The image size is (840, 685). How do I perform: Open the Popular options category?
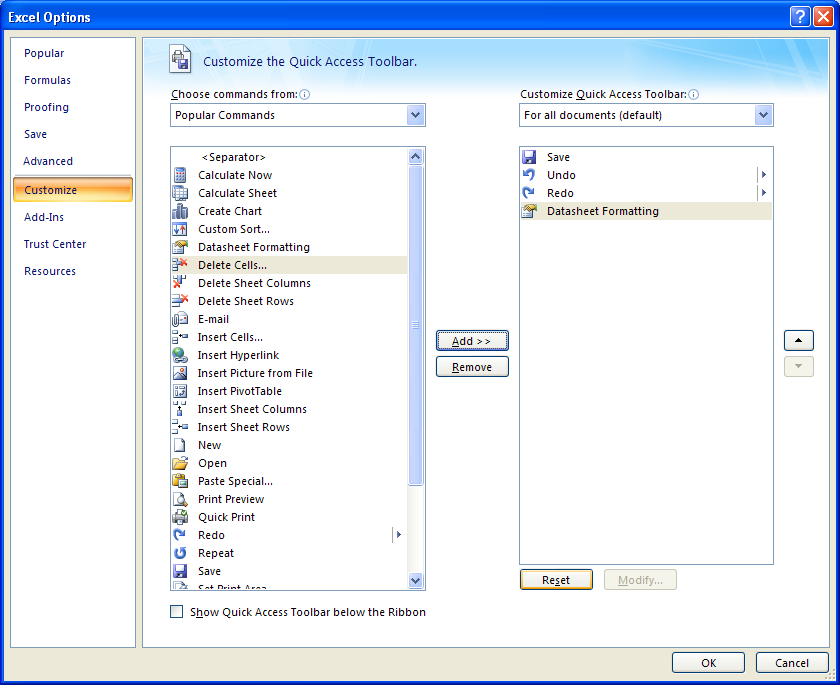(x=44, y=53)
